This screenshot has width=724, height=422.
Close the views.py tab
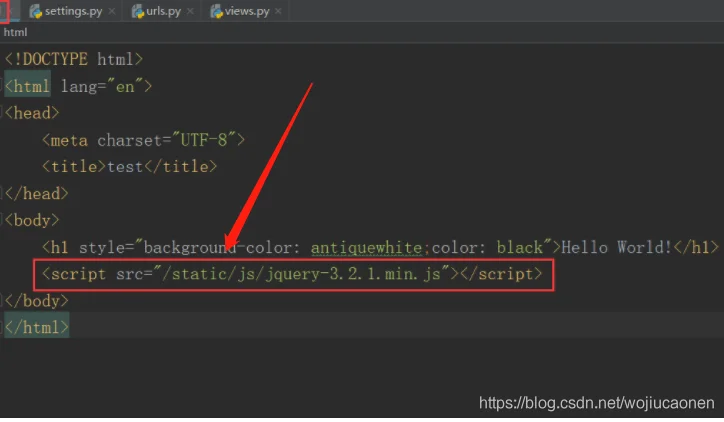coord(278,11)
